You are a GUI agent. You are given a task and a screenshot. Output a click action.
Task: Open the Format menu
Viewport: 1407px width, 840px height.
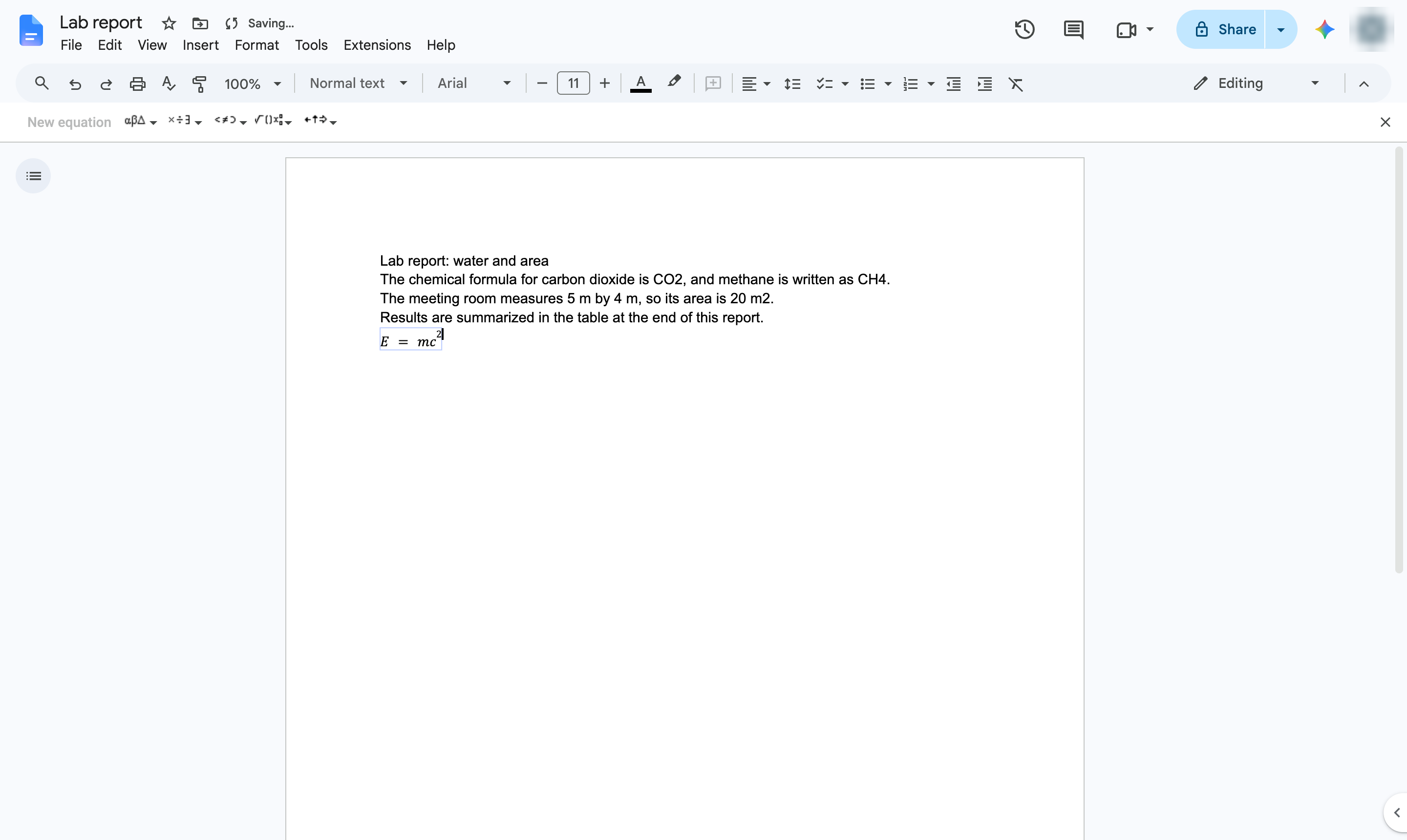[256, 45]
